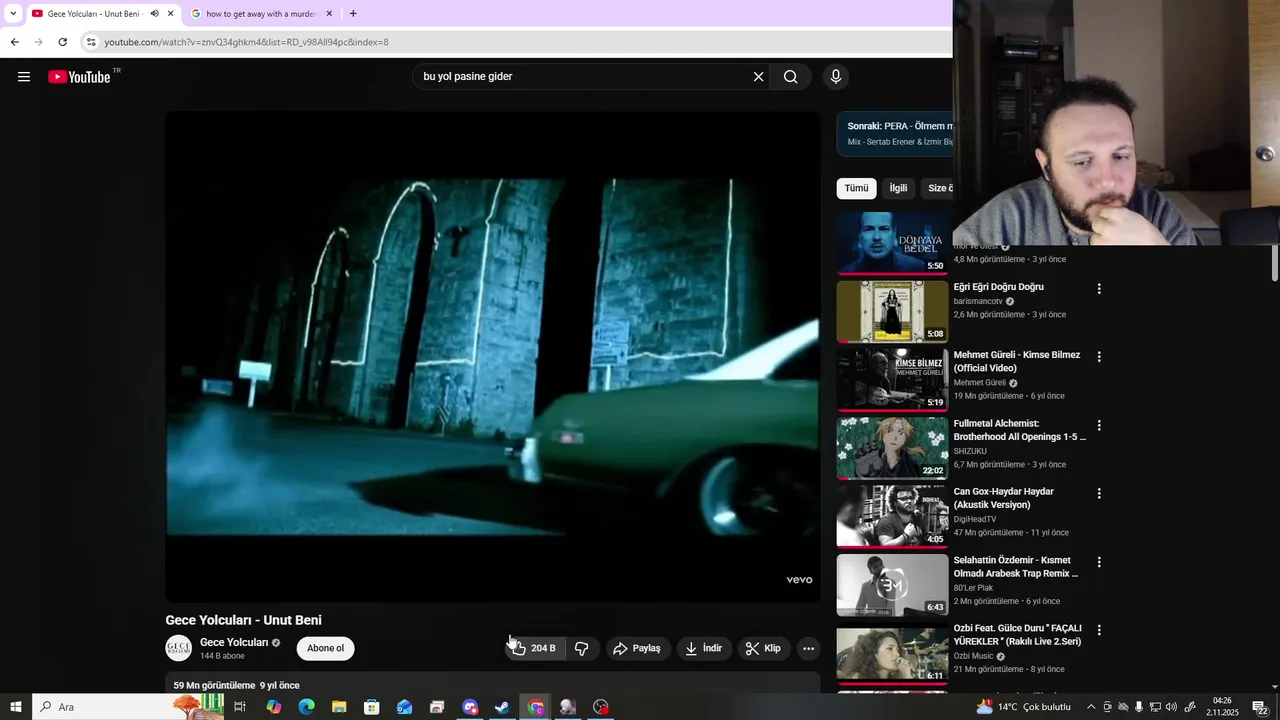1280x720 pixels.
Task: Expand the description at 59 Mn görüntüleme
Action: point(492,685)
